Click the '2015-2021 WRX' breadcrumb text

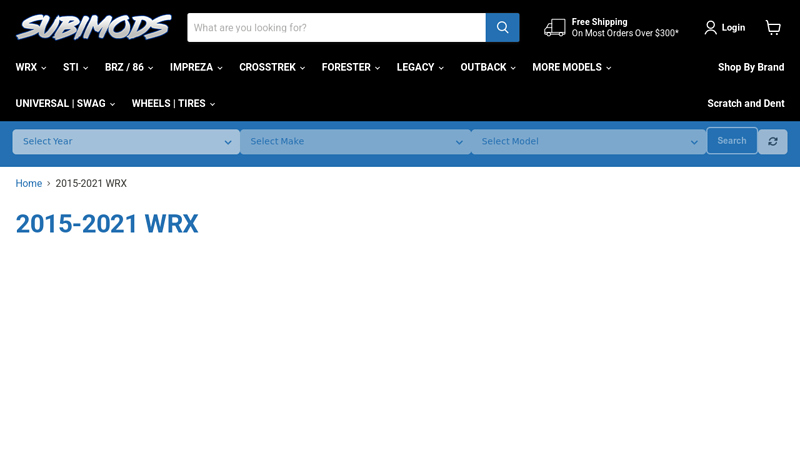click(91, 183)
